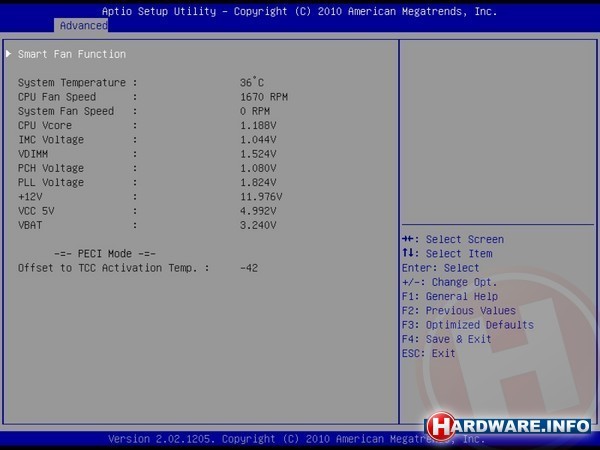Select the CPU Fan Speed value
Image resolution: width=600 pixels, height=450 pixels.
[x=264, y=97]
